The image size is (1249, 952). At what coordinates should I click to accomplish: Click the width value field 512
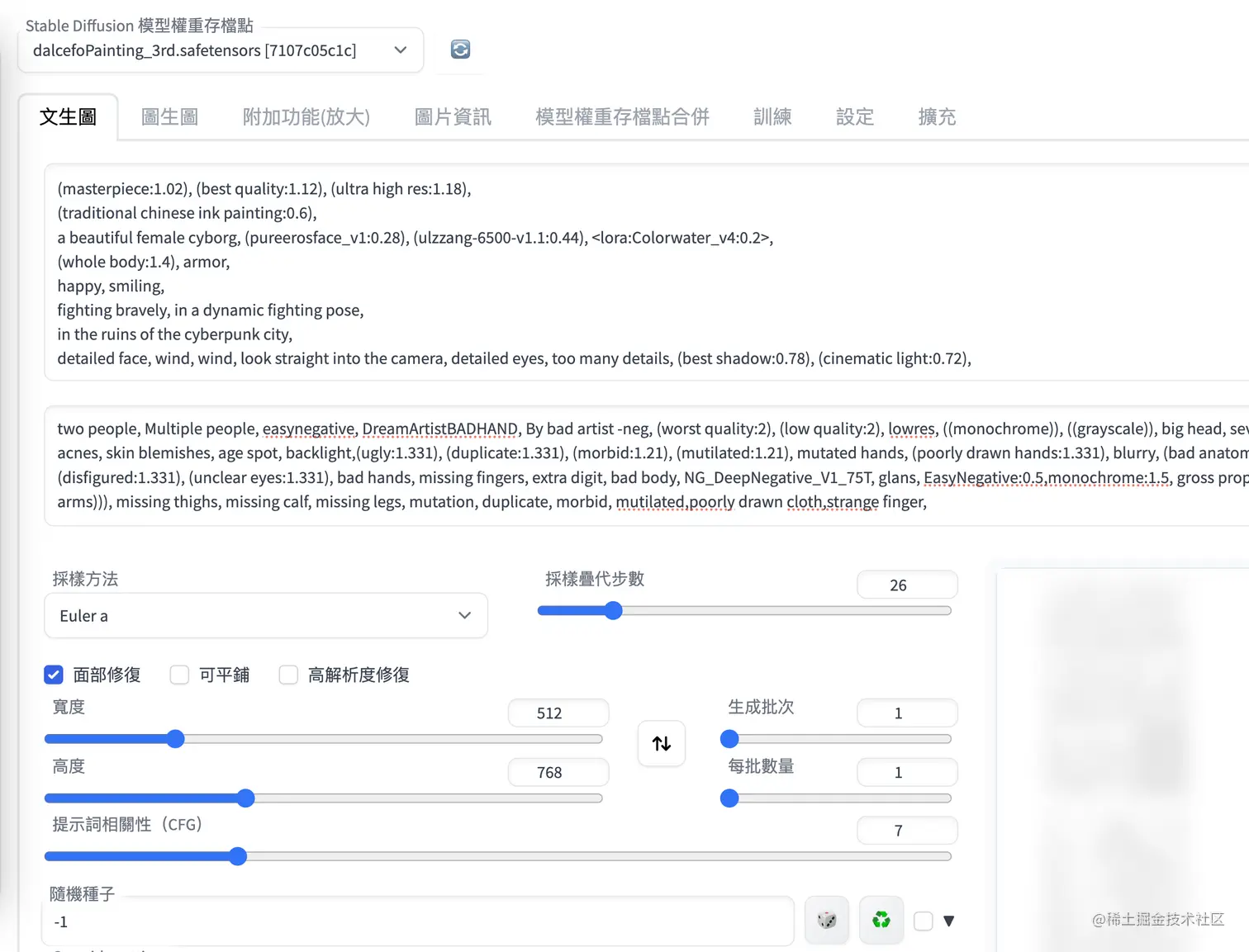[558, 713]
